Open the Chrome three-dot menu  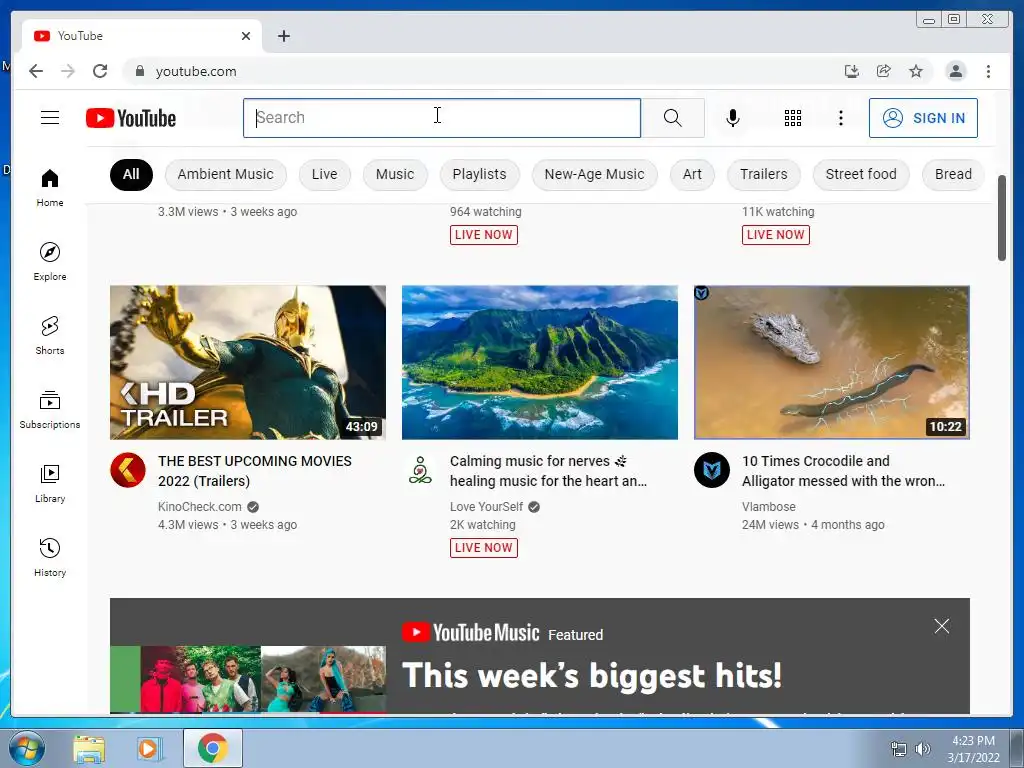(x=988, y=71)
